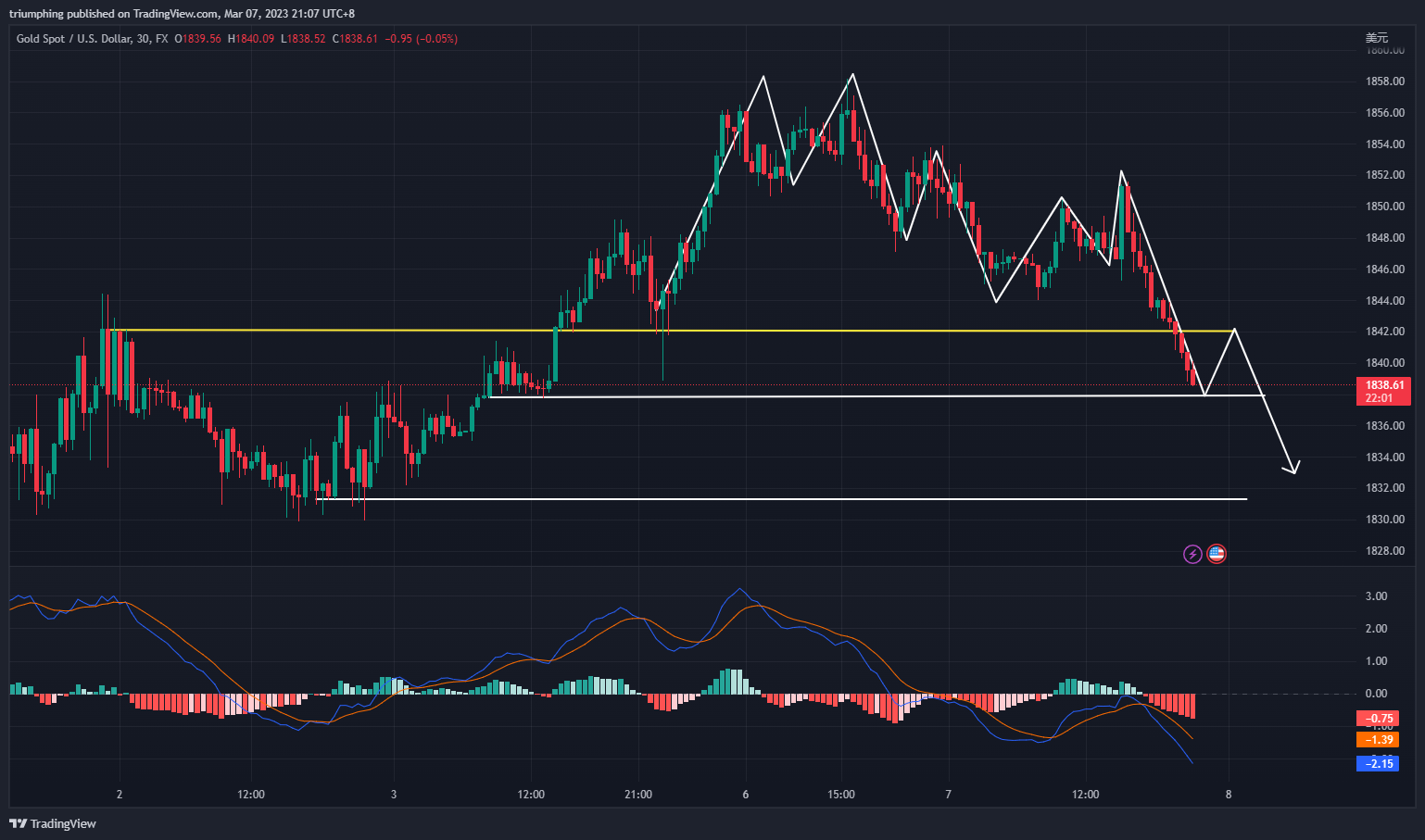1425x840 pixels.
Task: Click the high value H1840.09
Action: 251,39
